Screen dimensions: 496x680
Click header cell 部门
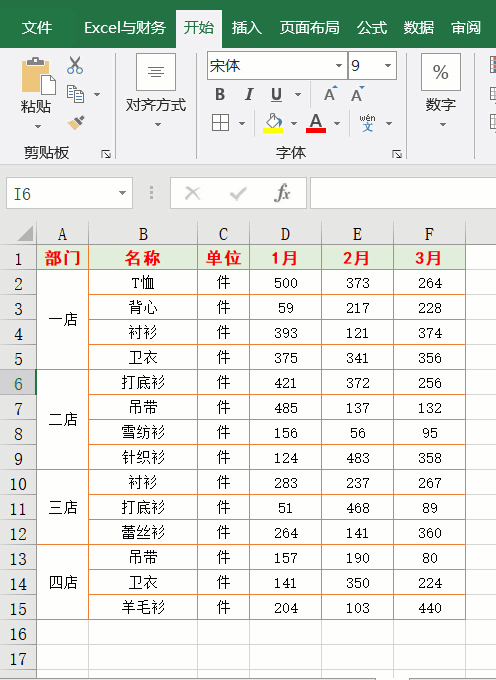pos(62,258)
